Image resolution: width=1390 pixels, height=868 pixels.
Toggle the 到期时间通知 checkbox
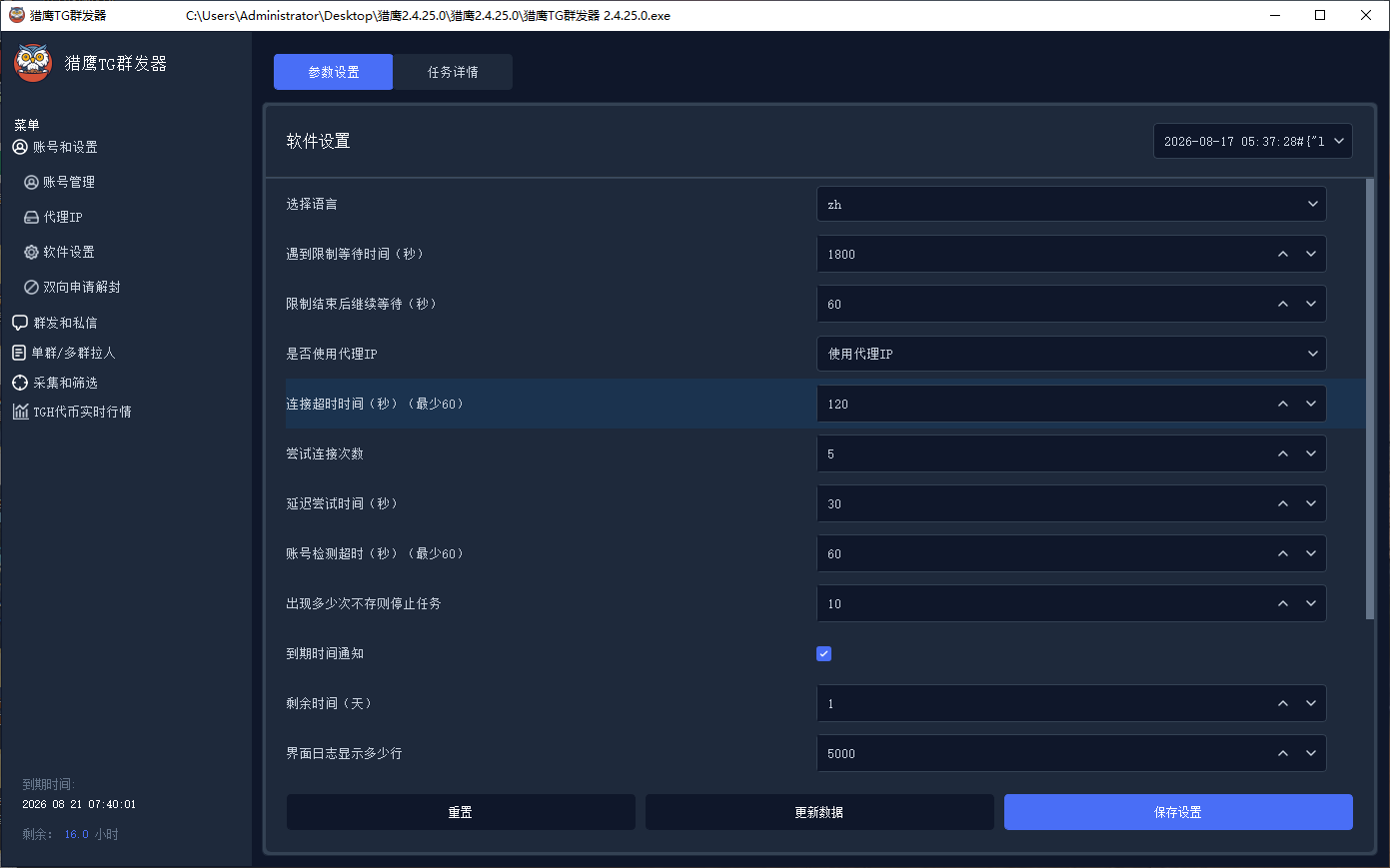point(823,653)
